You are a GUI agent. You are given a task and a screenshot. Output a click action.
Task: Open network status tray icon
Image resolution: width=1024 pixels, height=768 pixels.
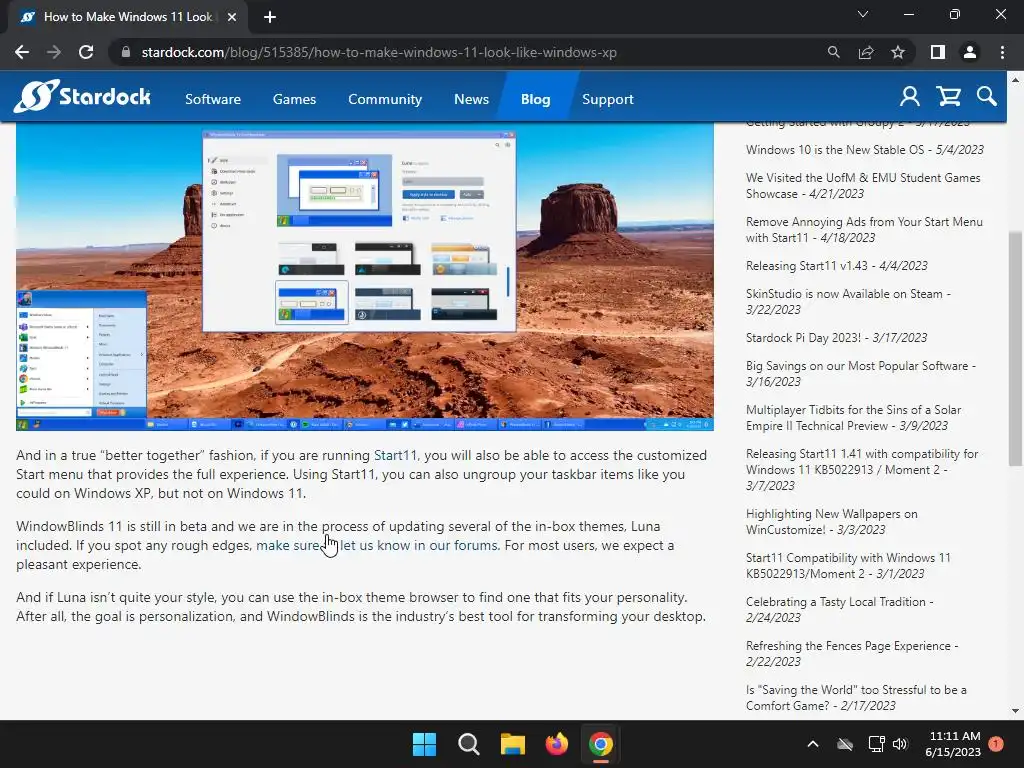[x=876, y=744]
